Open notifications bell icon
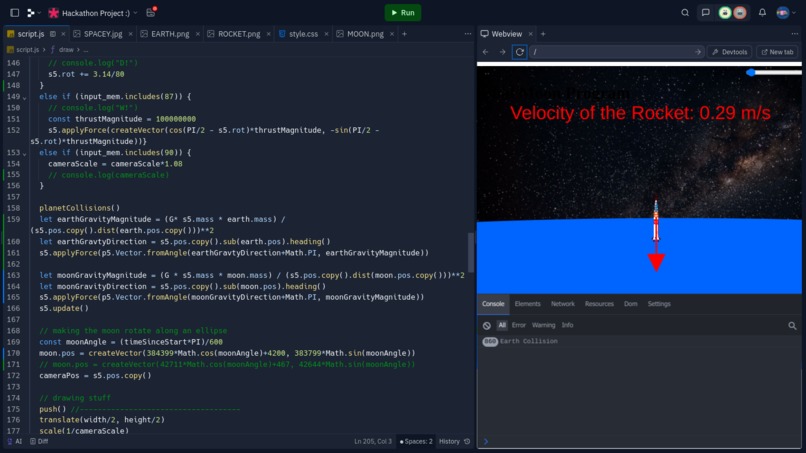The width and height of the screenshot is (806, 453). [x=762, y=13]
